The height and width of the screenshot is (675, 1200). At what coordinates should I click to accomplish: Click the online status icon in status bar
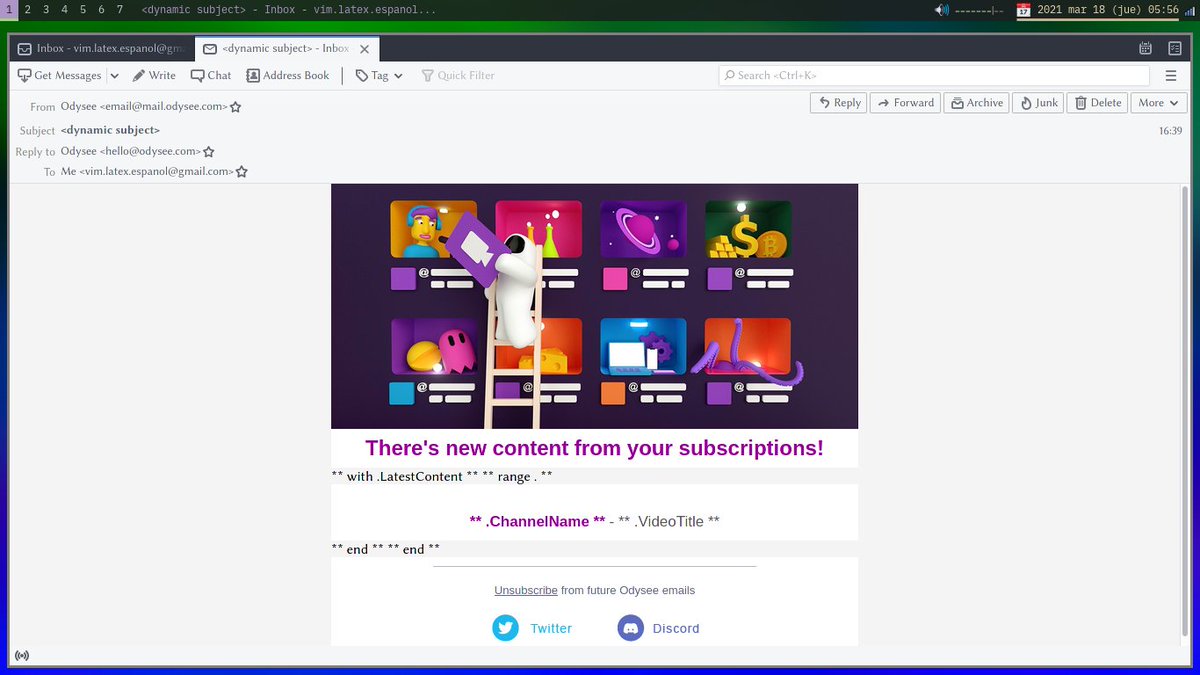[x=22, y=656]
